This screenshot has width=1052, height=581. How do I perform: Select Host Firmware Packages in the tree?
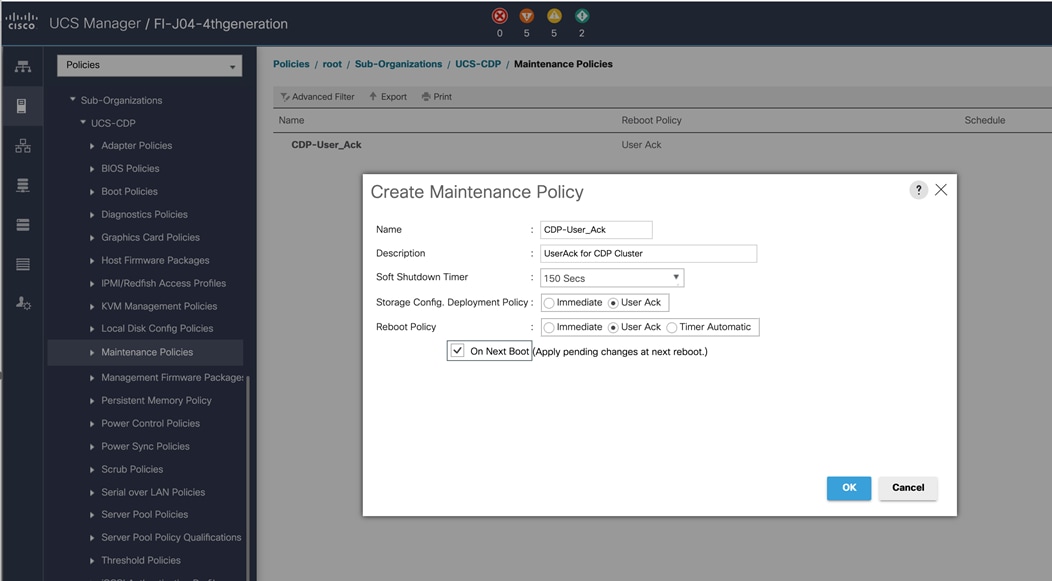tap(155, 260)
